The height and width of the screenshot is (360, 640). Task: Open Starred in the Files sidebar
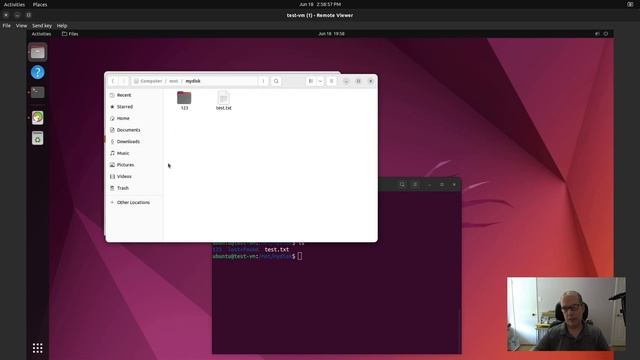pyautogui.click(x=134, y=107)
